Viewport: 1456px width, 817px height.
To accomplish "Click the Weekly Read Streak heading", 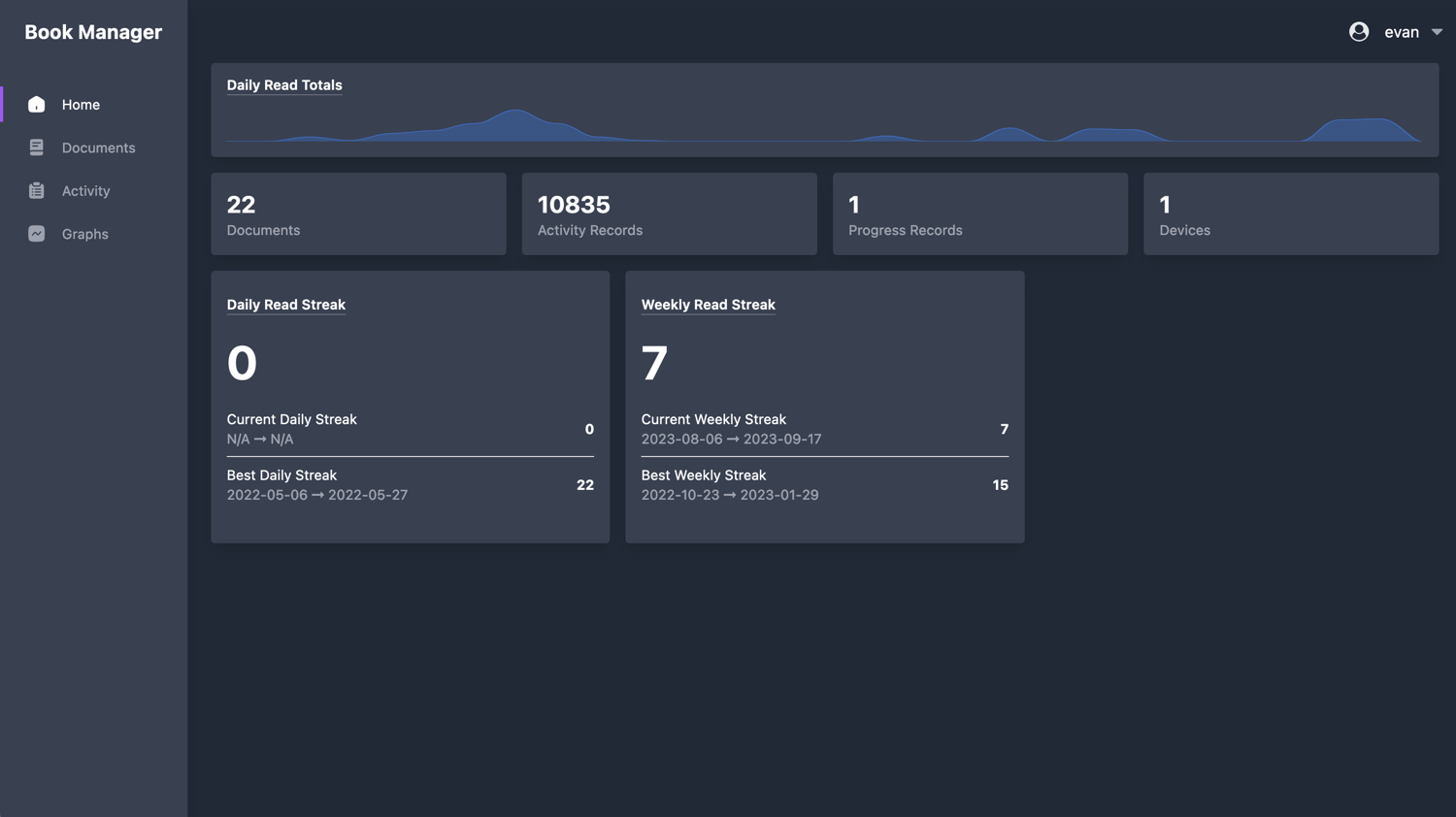I will click(708, 305).
